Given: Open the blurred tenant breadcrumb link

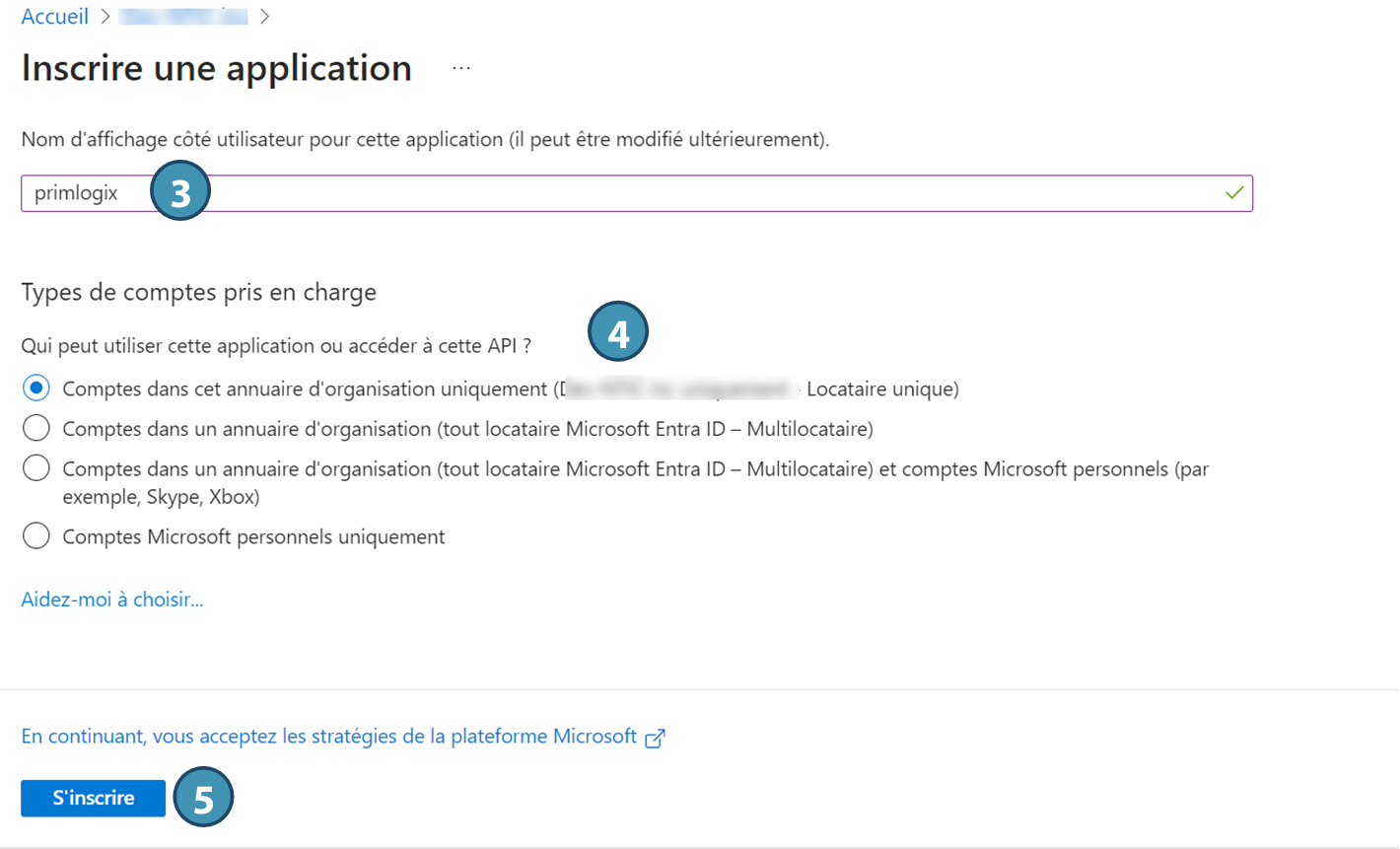Looking at the screenshot, I should pos(183,17).
